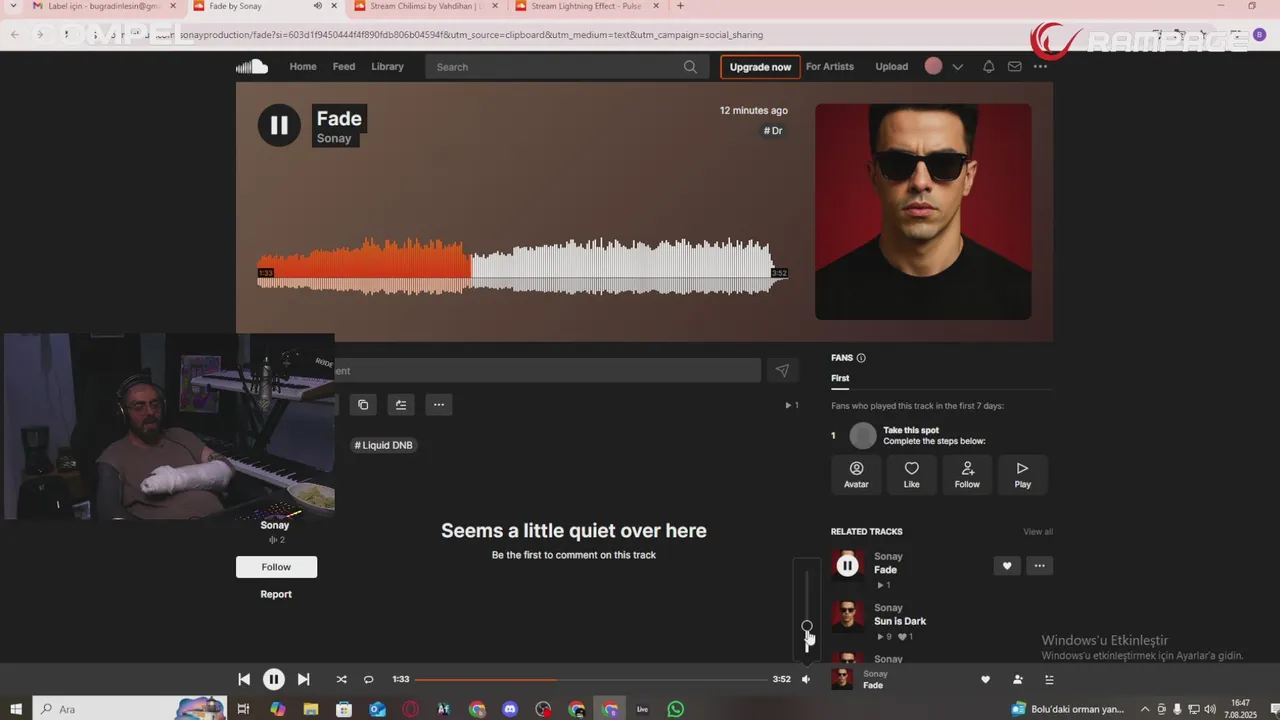Click the FANS info icon
This screenshot has height=720, width=1280.
pyautogui.click(x=861, y=358)
